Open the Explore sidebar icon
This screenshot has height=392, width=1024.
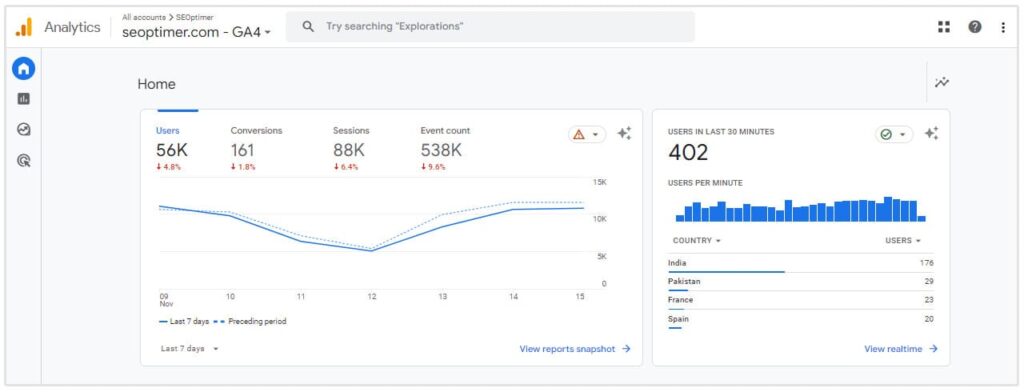[24, 129]
